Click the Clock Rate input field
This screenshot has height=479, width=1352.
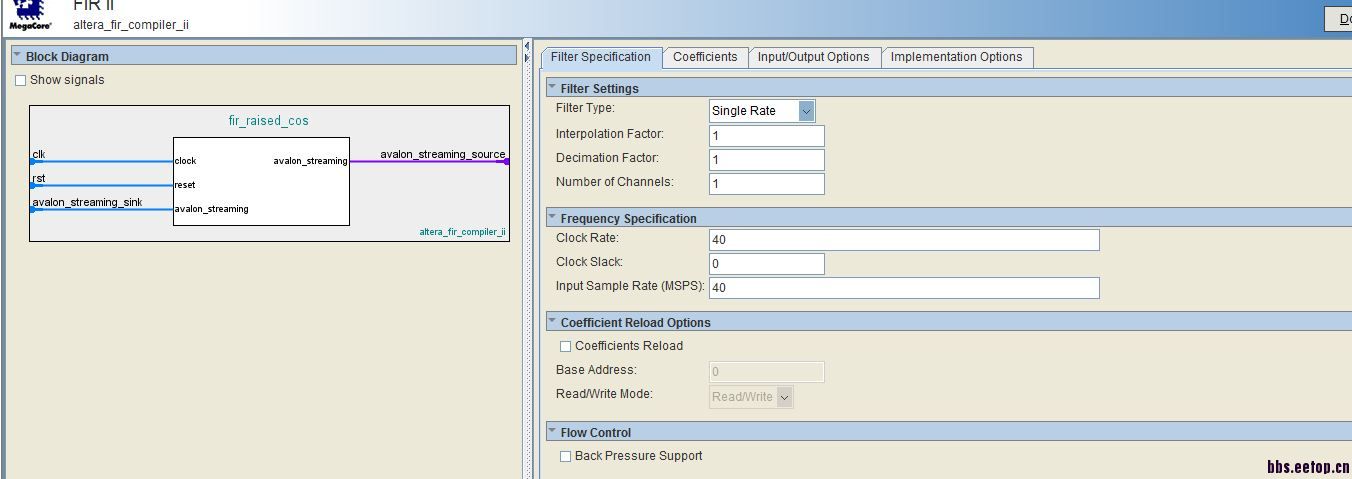tap(903, 240)
